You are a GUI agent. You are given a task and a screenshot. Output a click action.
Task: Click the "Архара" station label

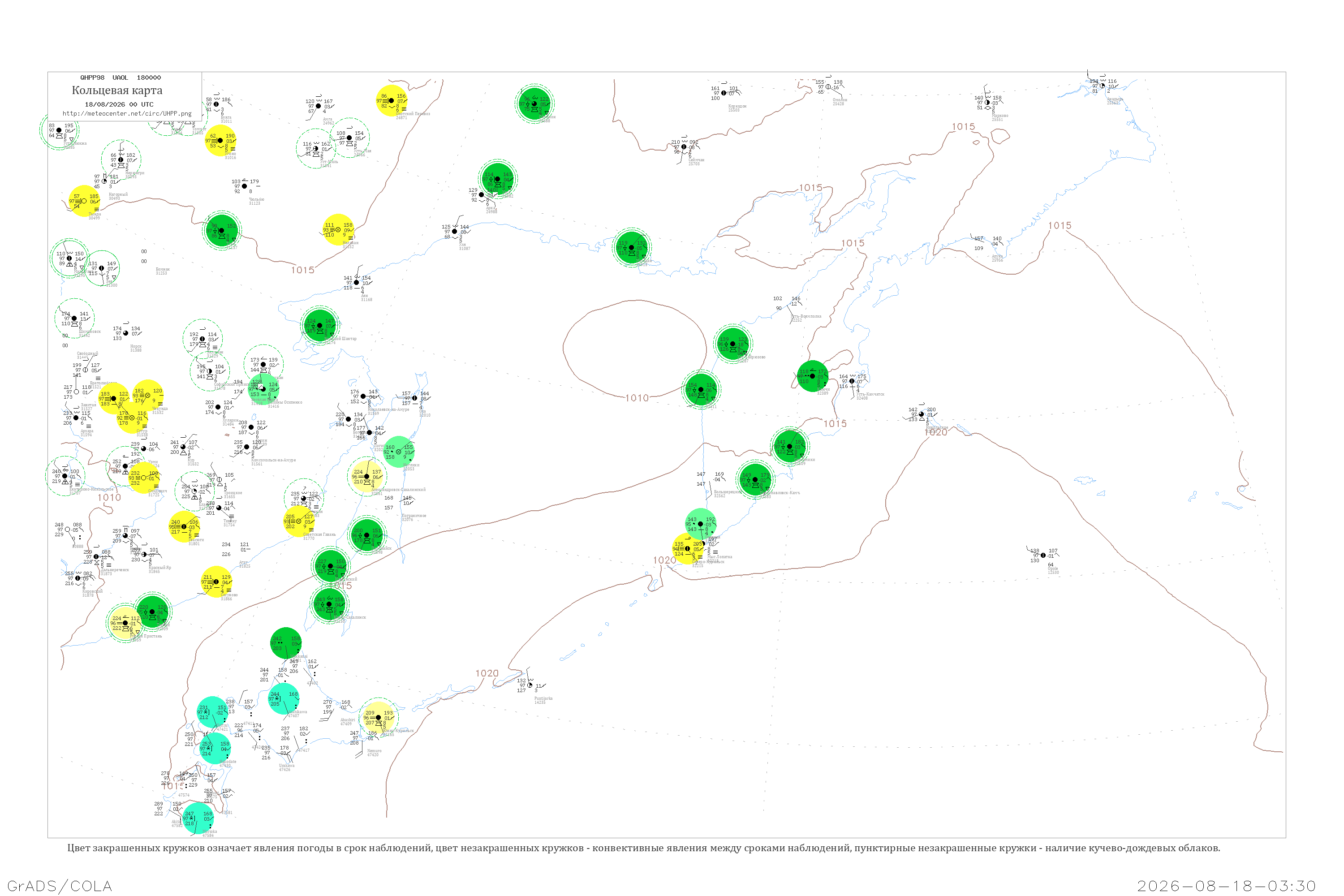(x=87, y=431)
